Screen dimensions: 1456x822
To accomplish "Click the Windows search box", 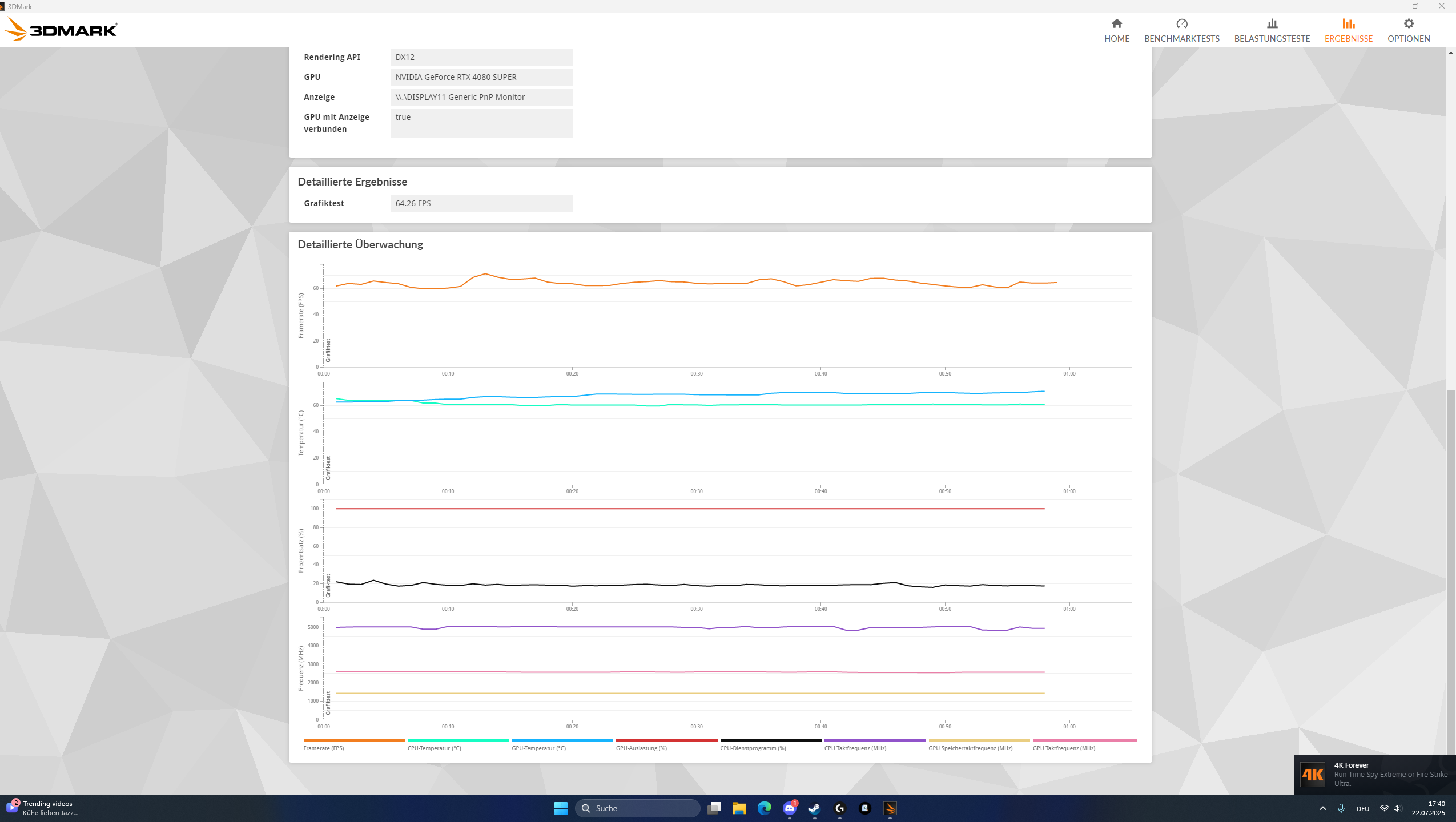I will [x=637, y=808].
